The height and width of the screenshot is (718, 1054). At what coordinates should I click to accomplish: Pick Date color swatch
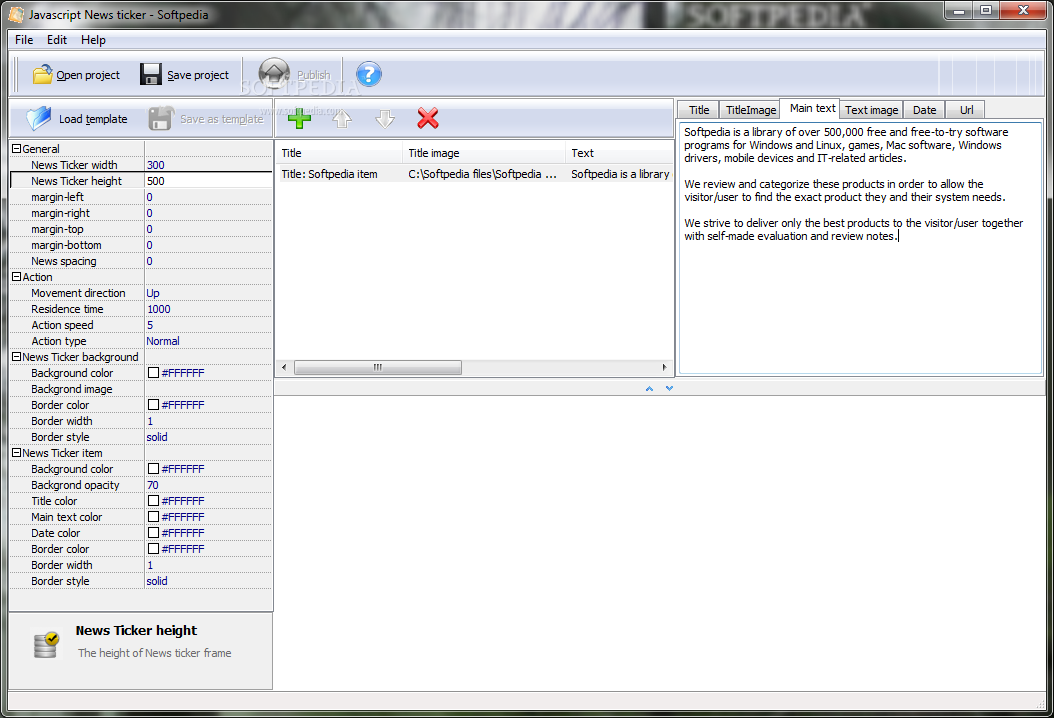(x=153, y=533)
